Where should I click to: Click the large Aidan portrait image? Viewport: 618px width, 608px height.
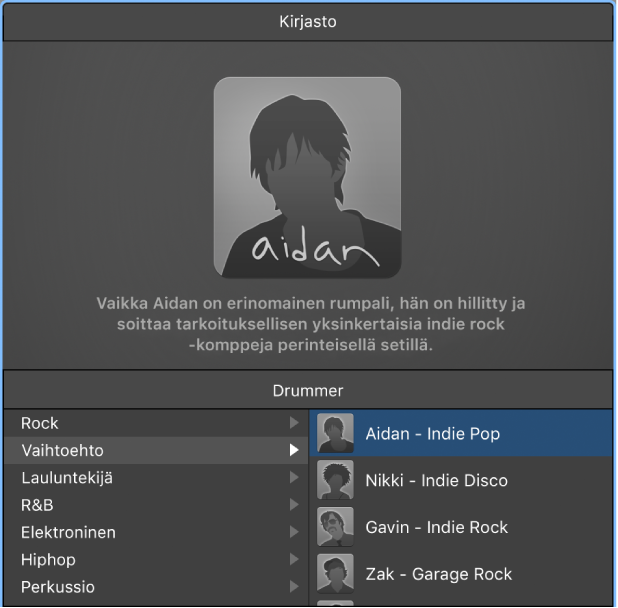(307, 178)
